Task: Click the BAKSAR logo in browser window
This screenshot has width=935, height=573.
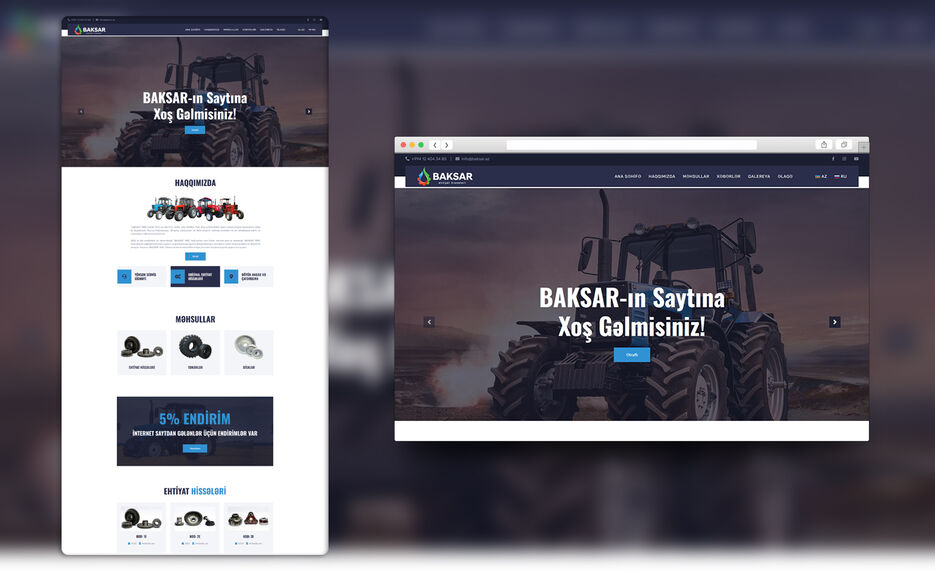Action: (445, 176)
